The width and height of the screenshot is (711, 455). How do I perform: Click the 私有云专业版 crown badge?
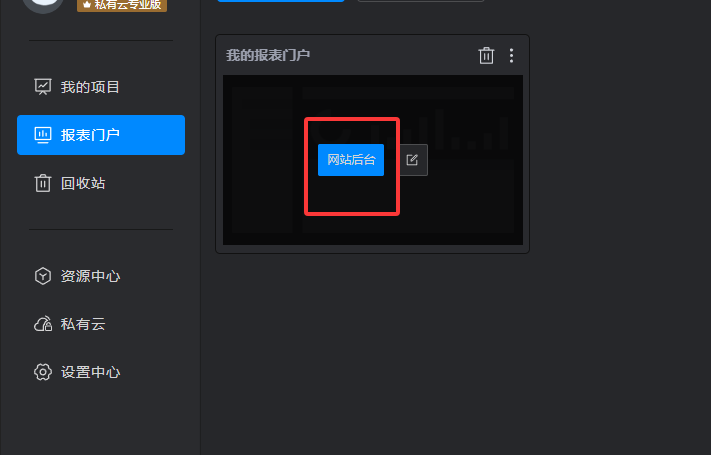coord(122,5)
